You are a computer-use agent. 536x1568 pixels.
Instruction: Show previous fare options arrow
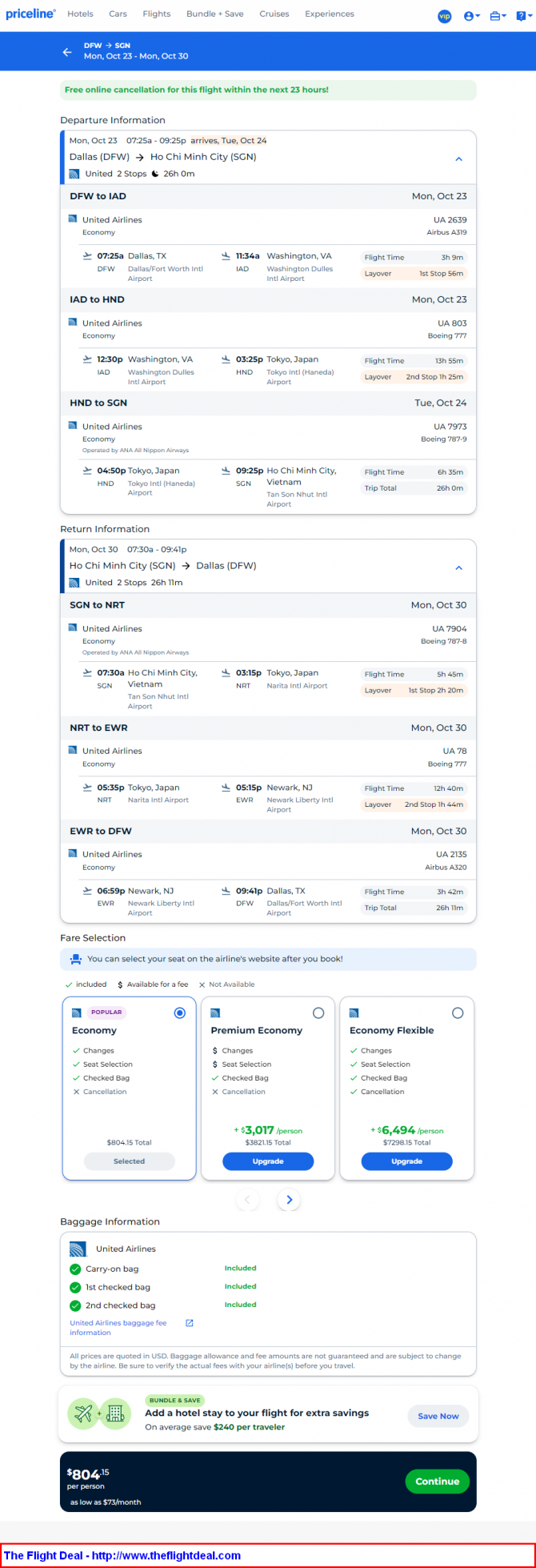point(247,1199)
